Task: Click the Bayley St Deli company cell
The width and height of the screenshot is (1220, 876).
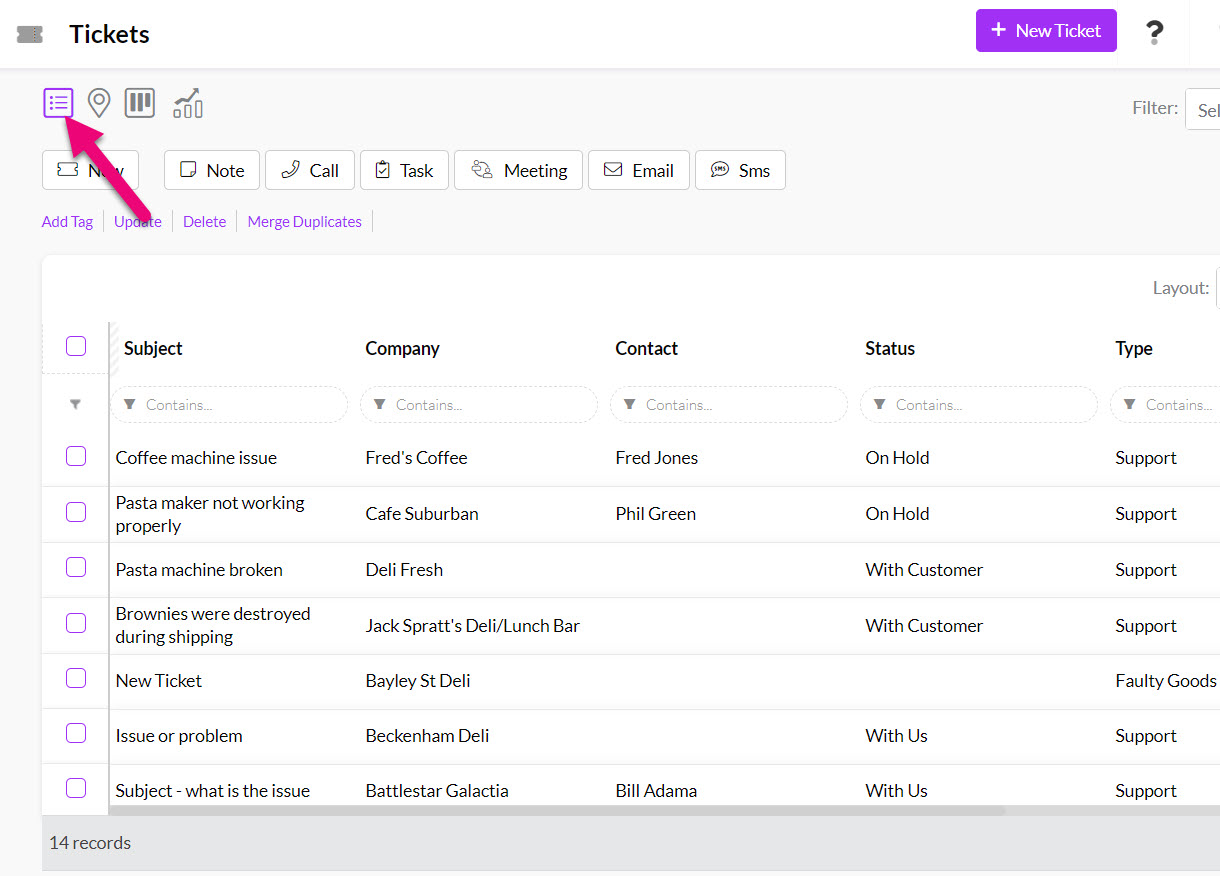Action: pos(418,681)
